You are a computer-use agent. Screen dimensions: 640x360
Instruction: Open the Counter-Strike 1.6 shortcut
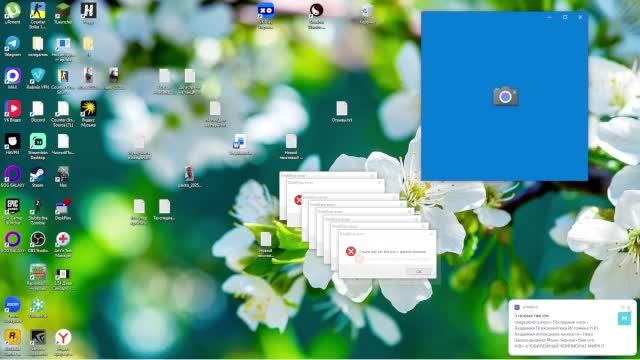tap(38, 11)
